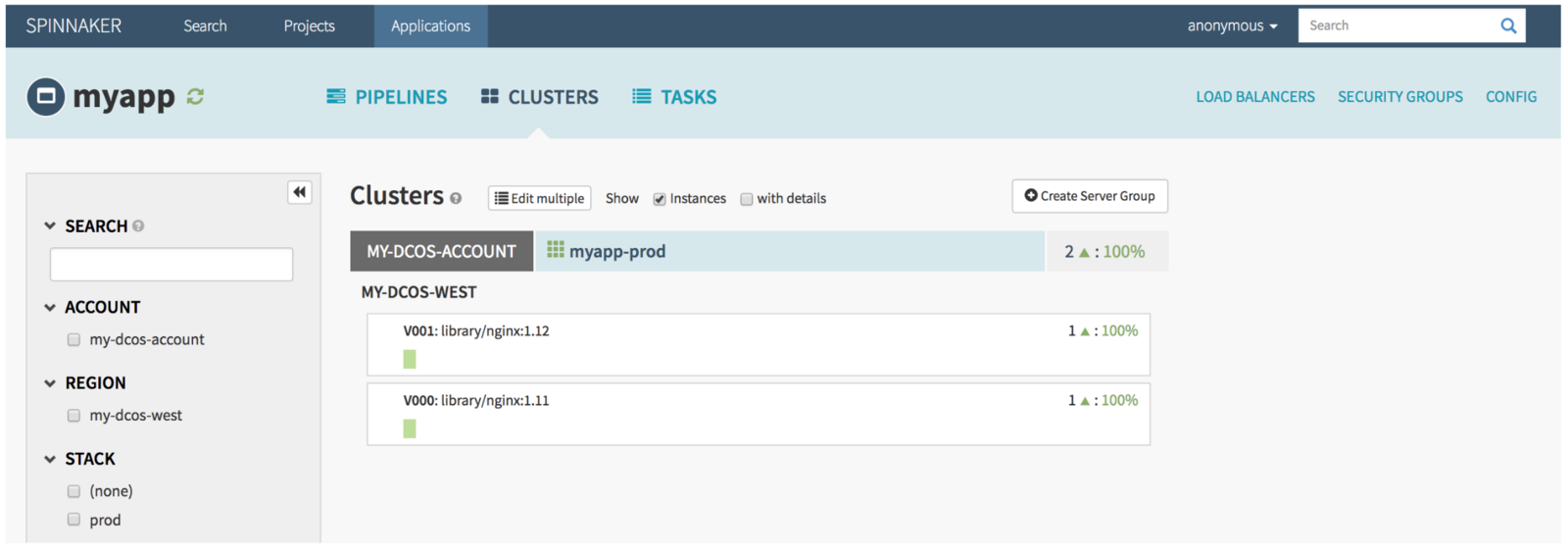Collapse the ACCOUNT filter section

50,307
